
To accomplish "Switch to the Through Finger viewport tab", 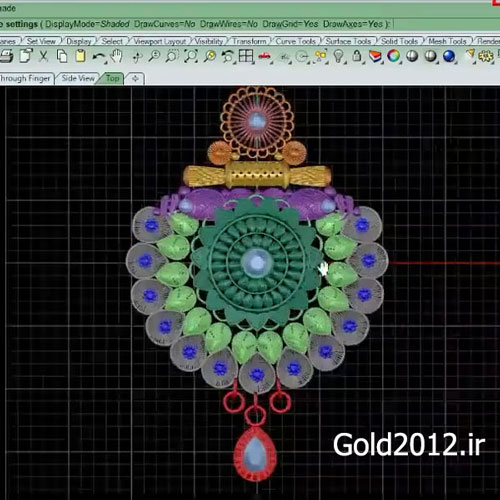I will click(x=25, y=79).
